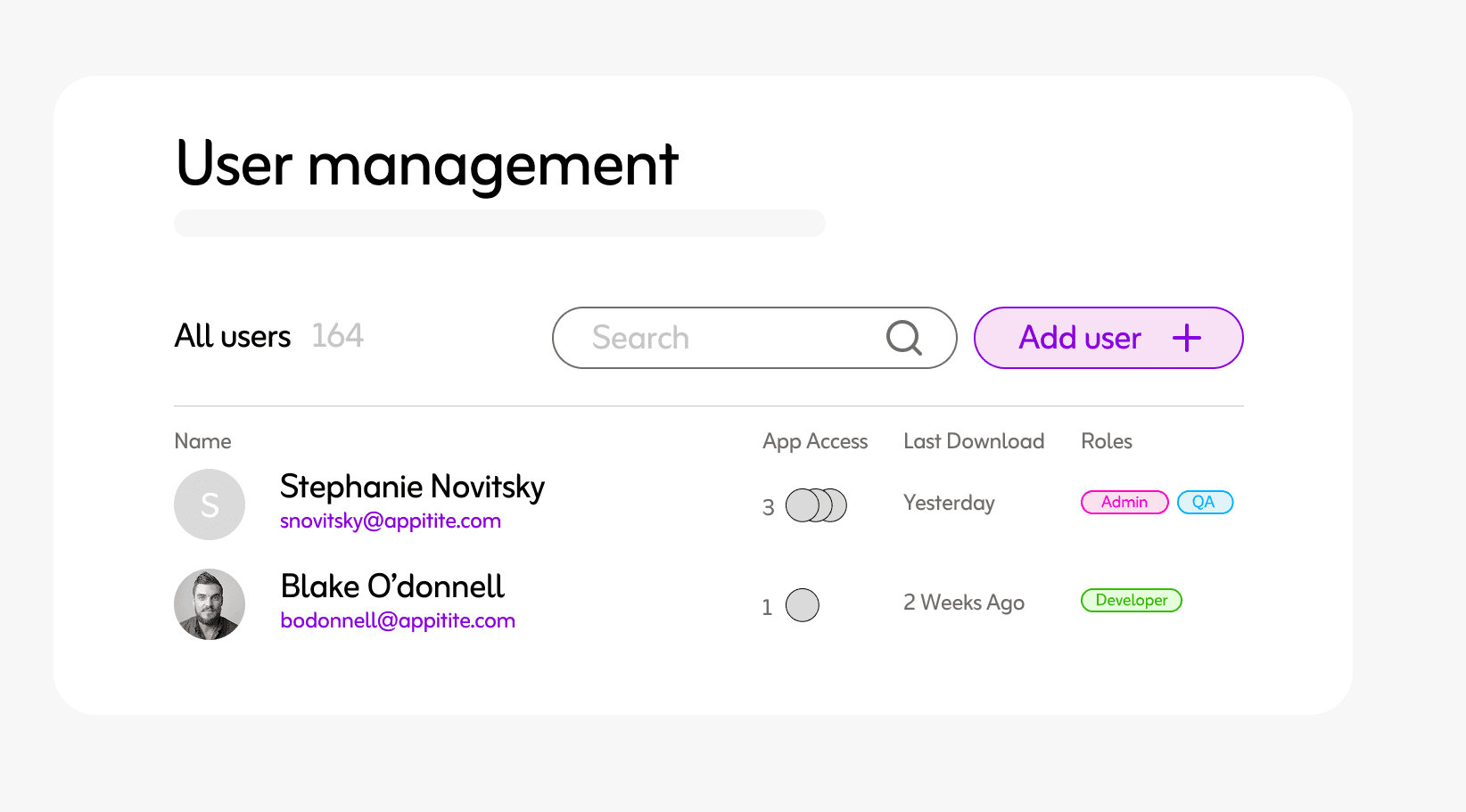Open the Last Download column header
Image resolution: width=1466 pixels, height=812 pixels.
pyautogui.click(x=974, y=440)
